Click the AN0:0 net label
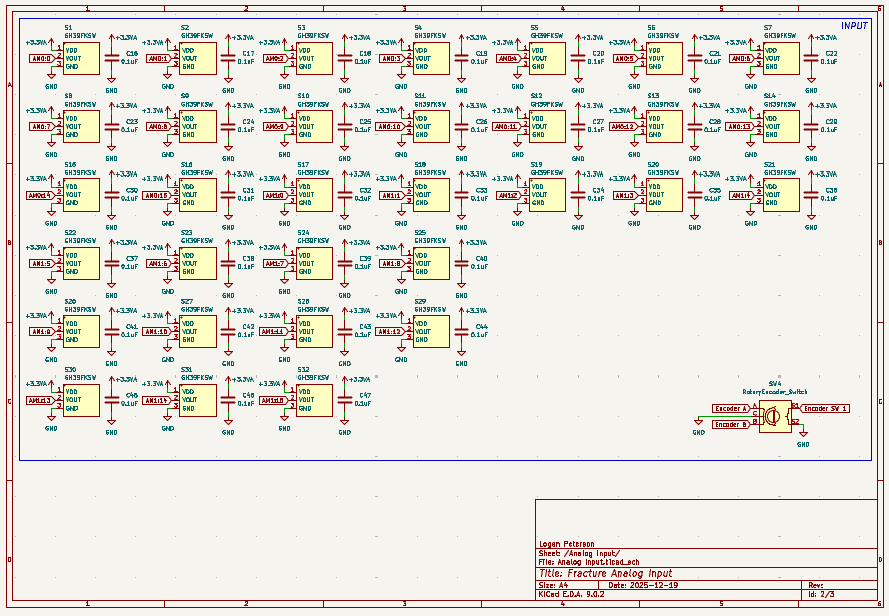 (40, 58)
